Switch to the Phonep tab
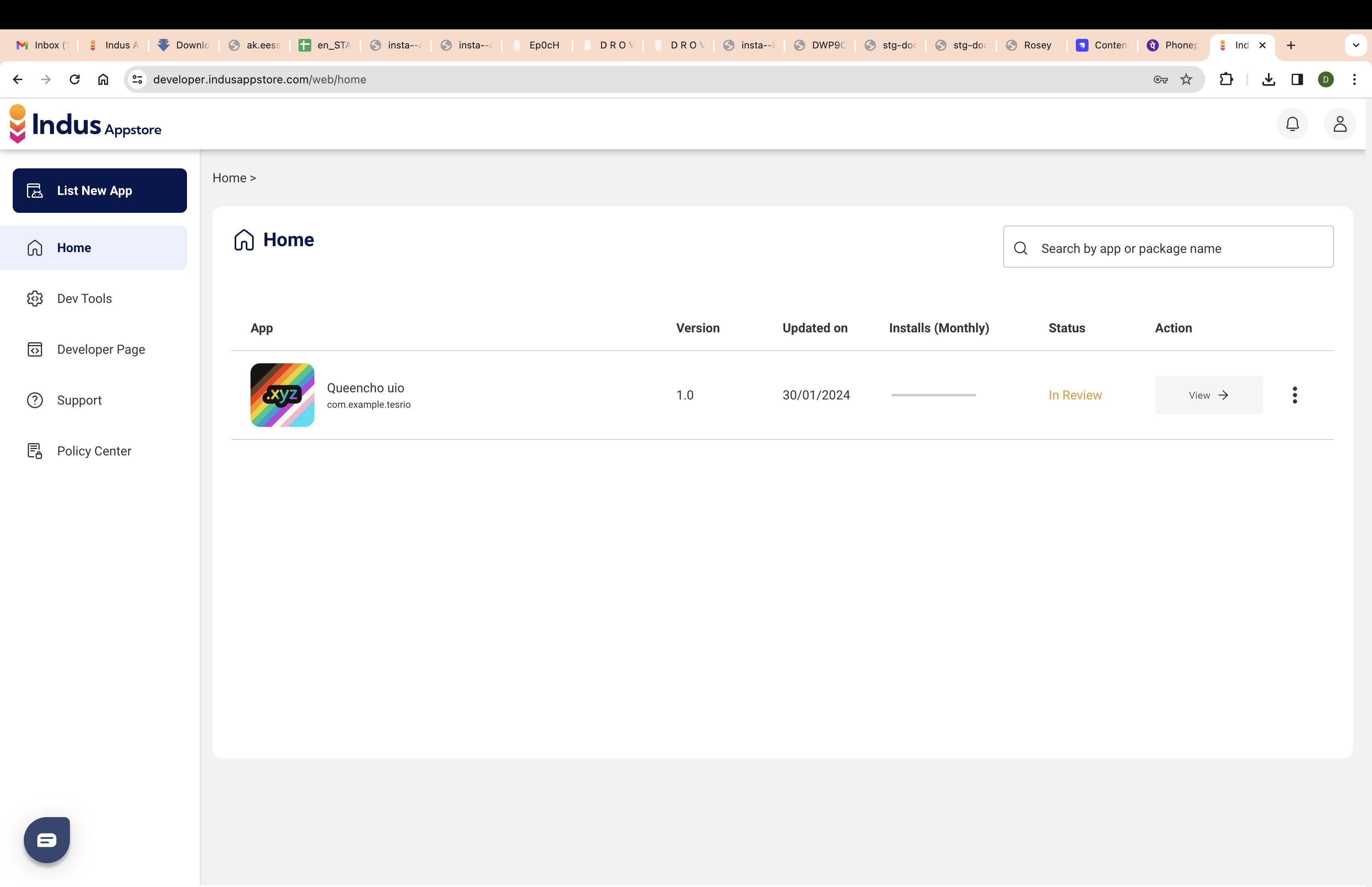1372x887 pixels. (1174, 45)
